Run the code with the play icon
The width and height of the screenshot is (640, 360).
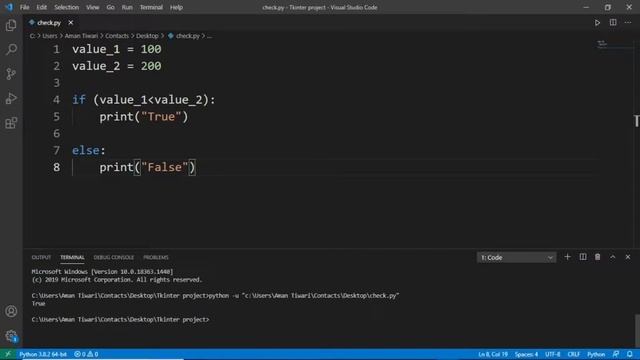click(x=597, y=23)
